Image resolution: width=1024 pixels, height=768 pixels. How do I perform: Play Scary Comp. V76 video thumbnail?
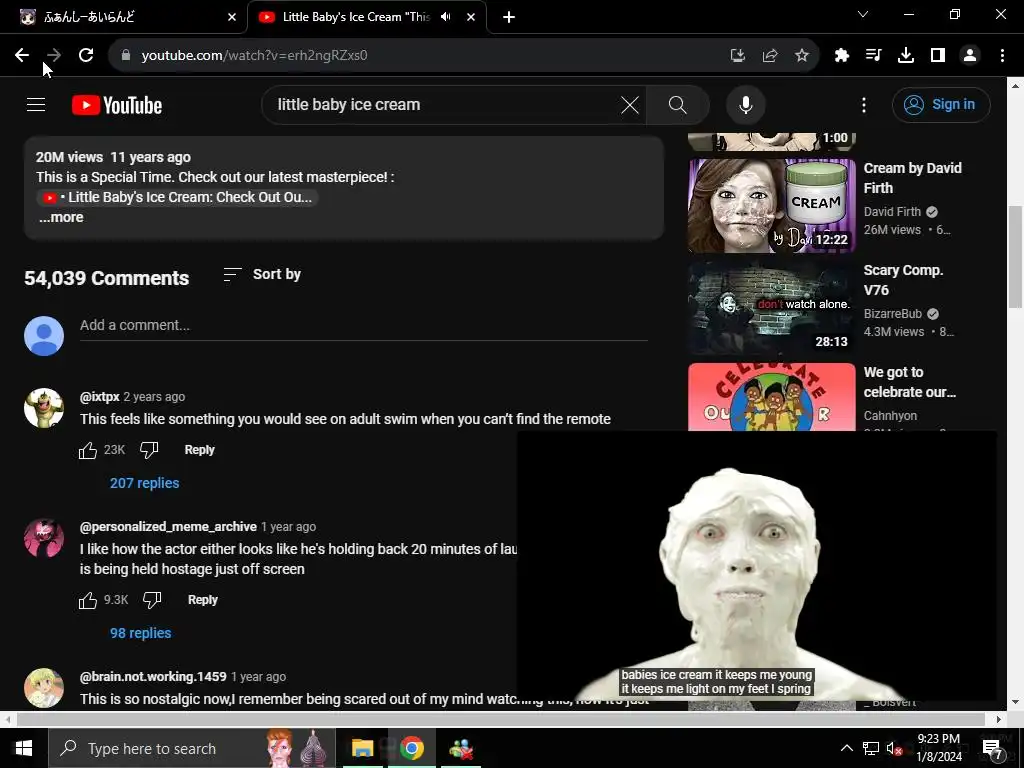[x=772, y=308]
